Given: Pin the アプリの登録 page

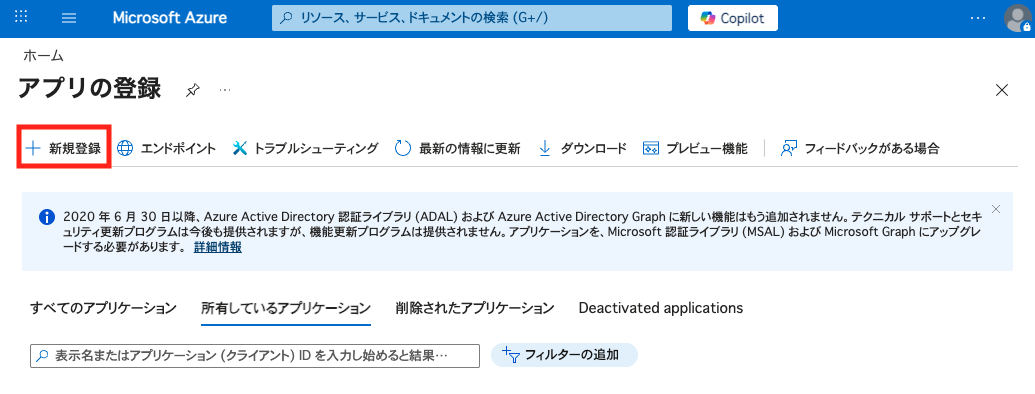Looking at the screenshot, I should coord(192,90).
